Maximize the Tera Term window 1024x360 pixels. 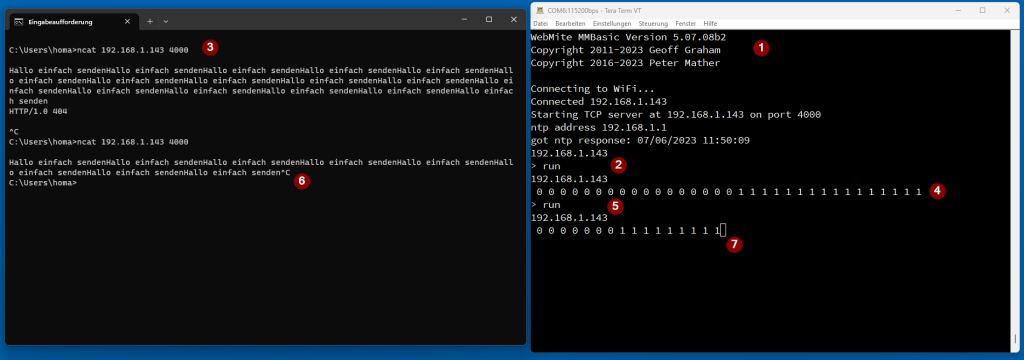[982, 10]
